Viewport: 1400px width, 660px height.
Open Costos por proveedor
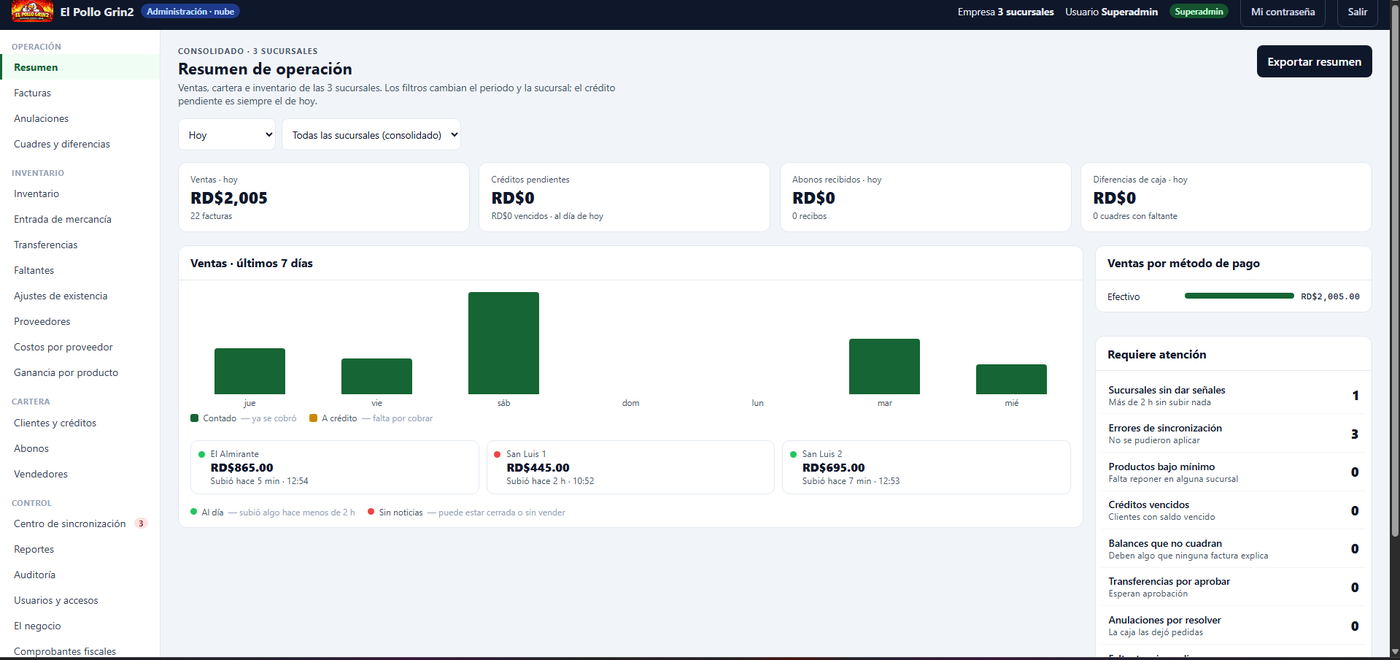(80, 347)
